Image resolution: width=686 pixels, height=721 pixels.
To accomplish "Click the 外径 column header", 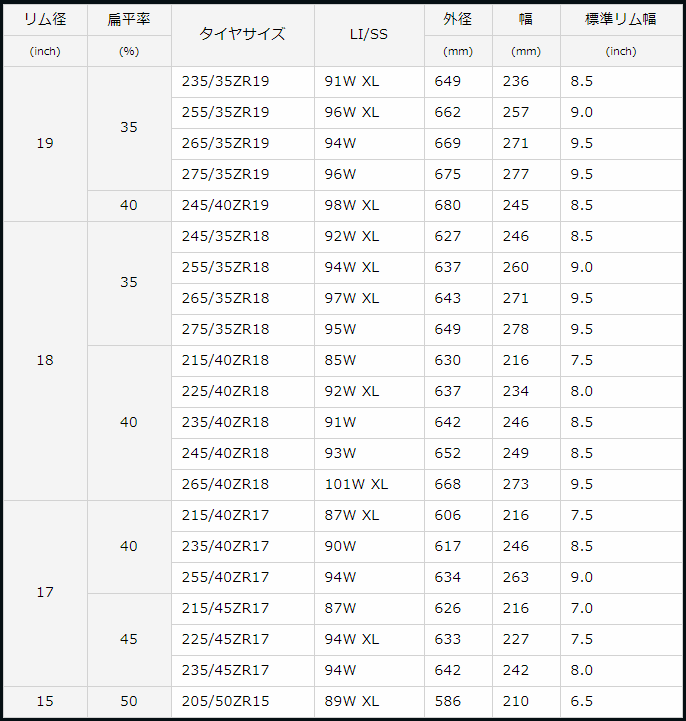I will click(x=458, y=19).
